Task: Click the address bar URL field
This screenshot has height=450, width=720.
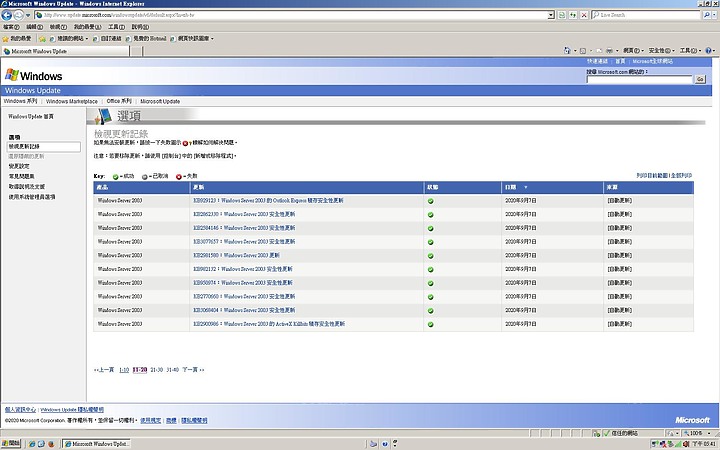Action: click(292, 15)
